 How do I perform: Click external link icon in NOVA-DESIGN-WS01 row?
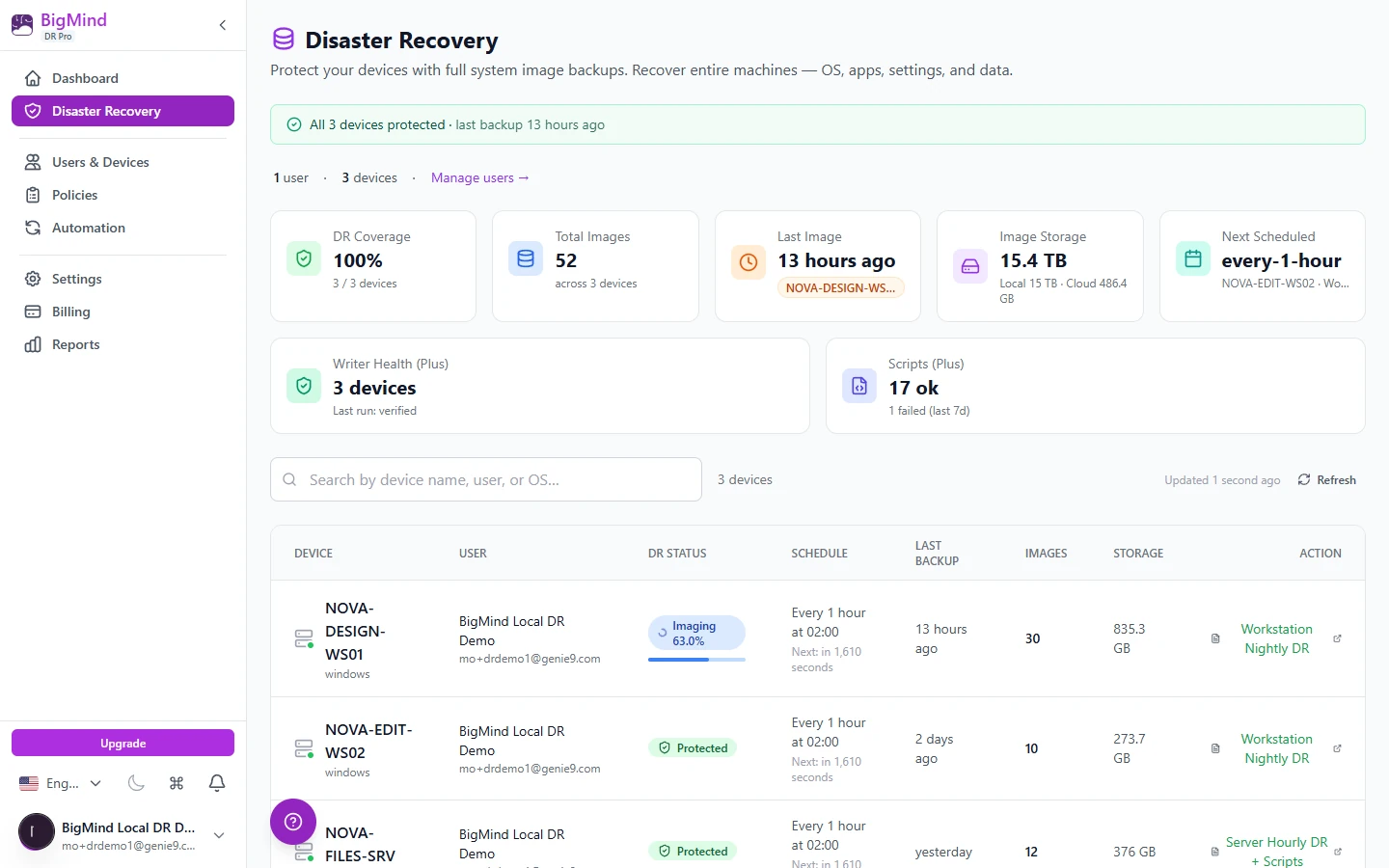(x=1338, y=638)
